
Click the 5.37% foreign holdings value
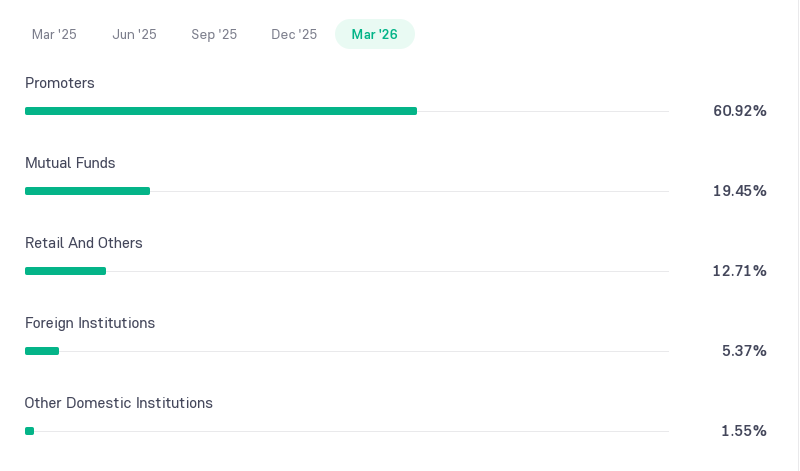coord(744,351)
